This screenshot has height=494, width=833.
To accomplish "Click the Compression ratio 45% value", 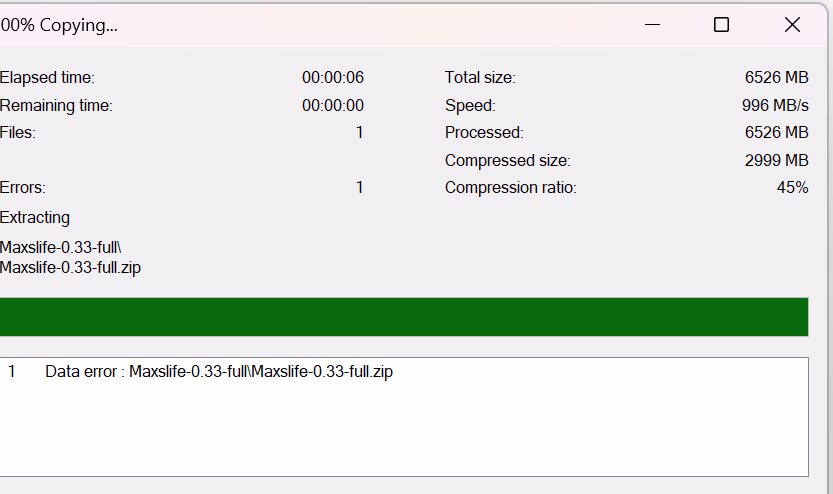I will click(792, 188).
